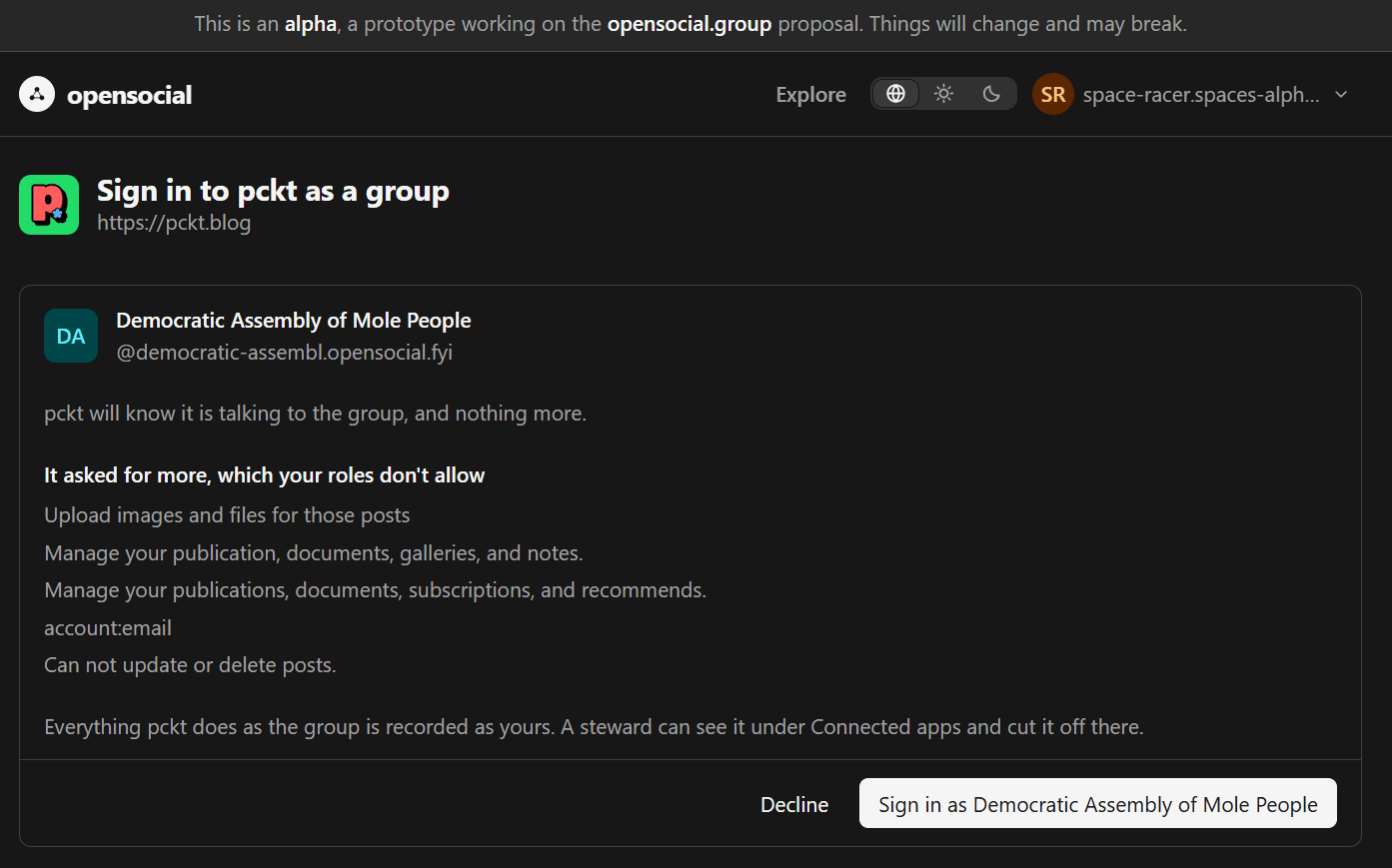
Task: Click the DA group avatar
Action: click(x=71, y=336)
